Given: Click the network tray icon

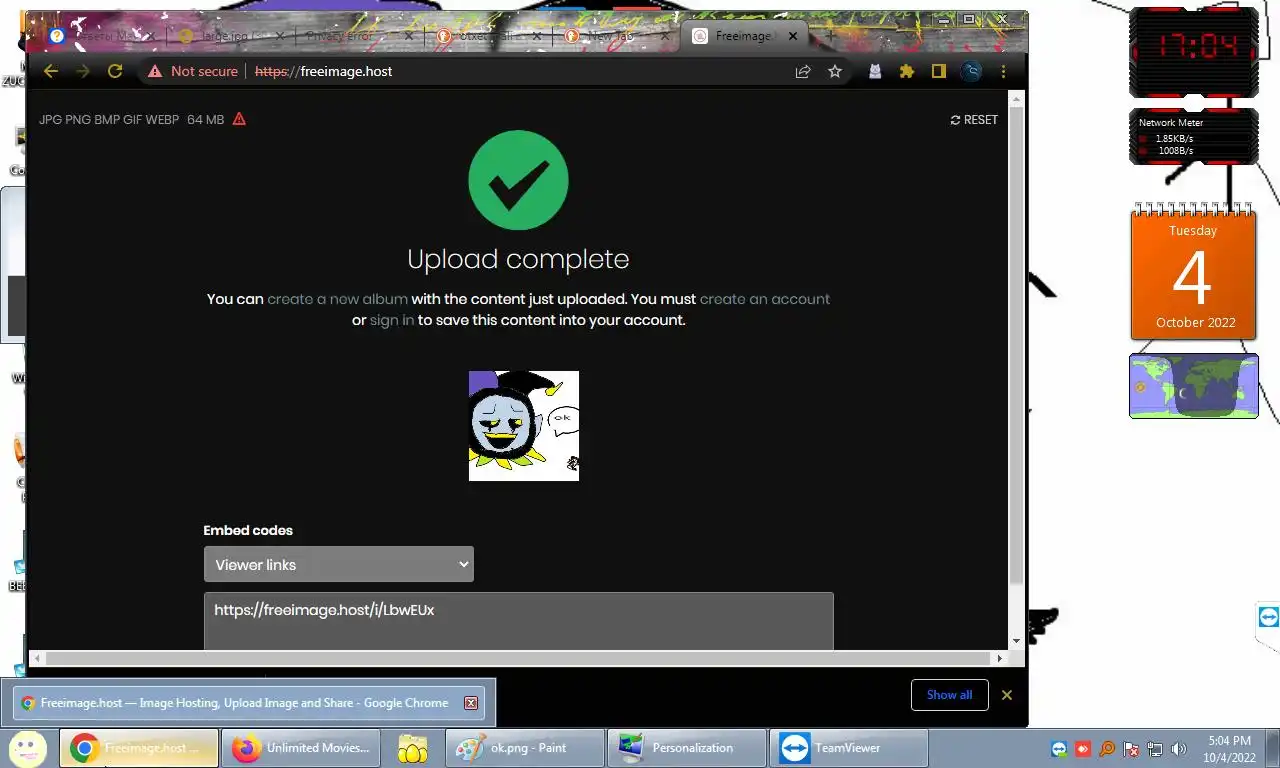Looking at the screenshot, I should click(1155, 749).
